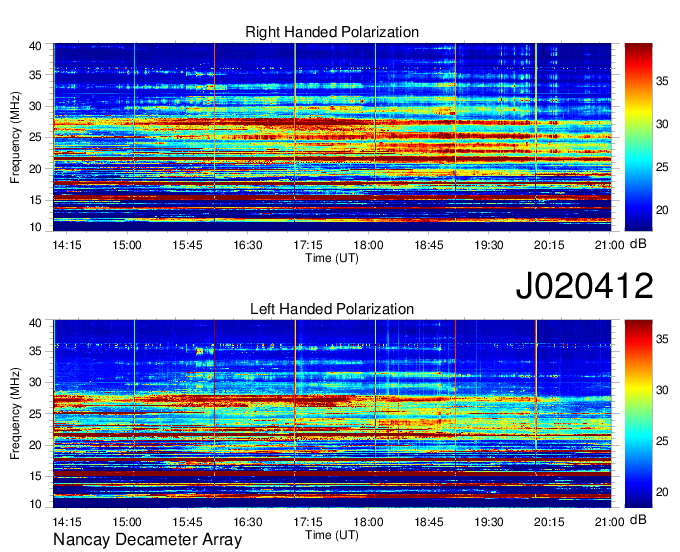
Task: Click the 18:00 time tick of Left Handed plot
Action: 368,522
